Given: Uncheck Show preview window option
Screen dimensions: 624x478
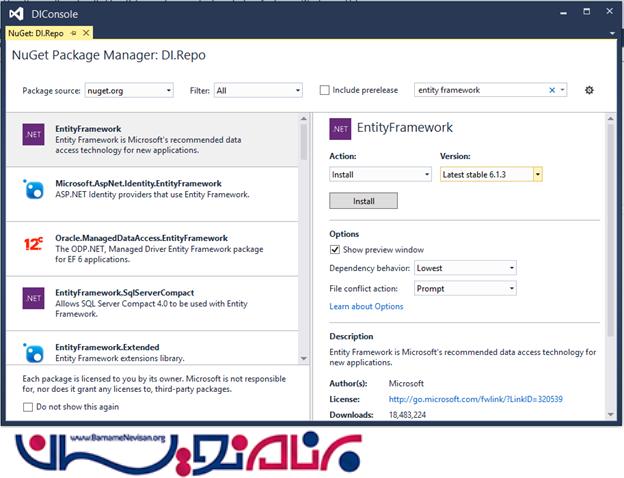Looking at the screenshot, I should (335, 249).
